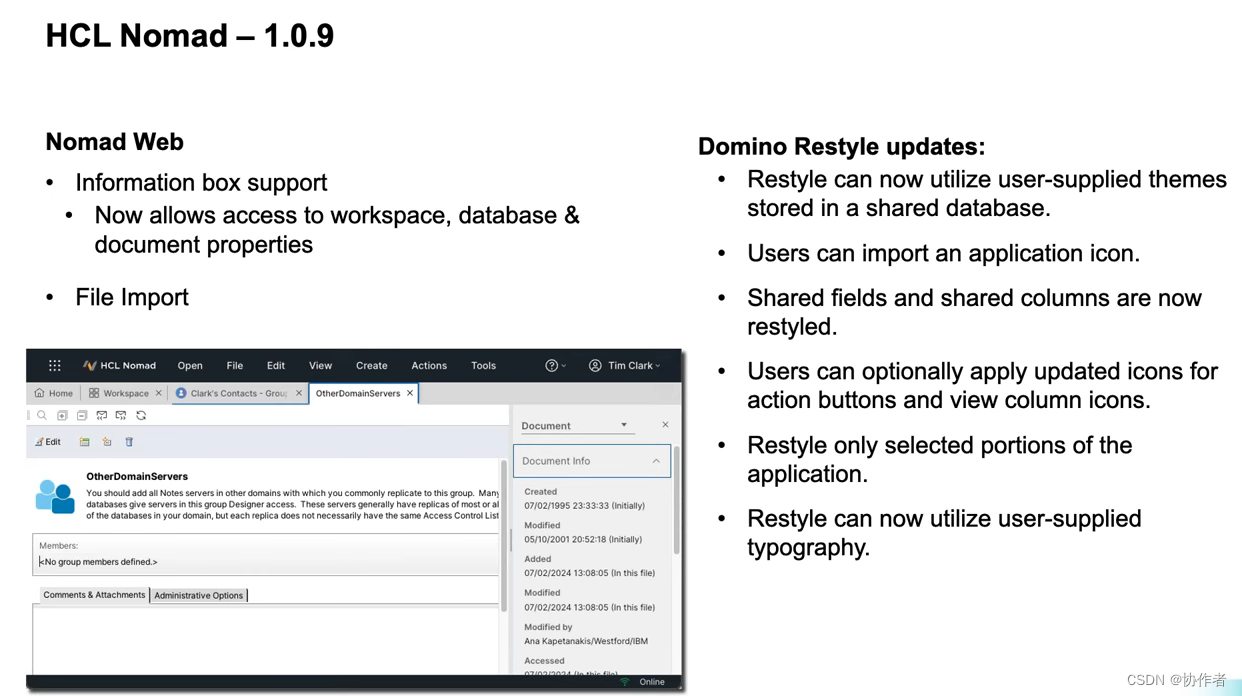
Task: Click the copy-to-folder action icon
Action: (107, 442)
